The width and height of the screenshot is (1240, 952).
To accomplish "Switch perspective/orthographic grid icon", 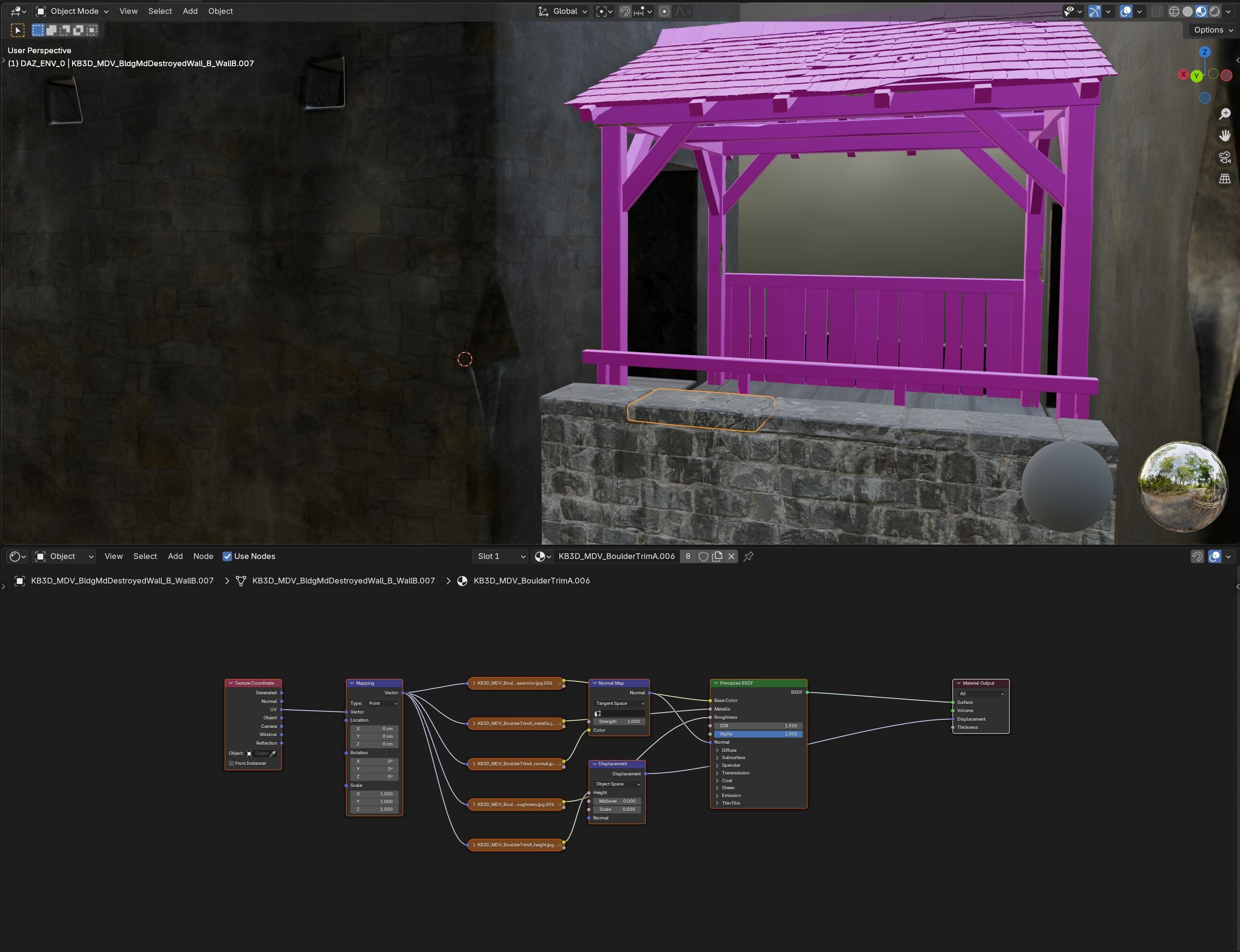I will 1225,178.
